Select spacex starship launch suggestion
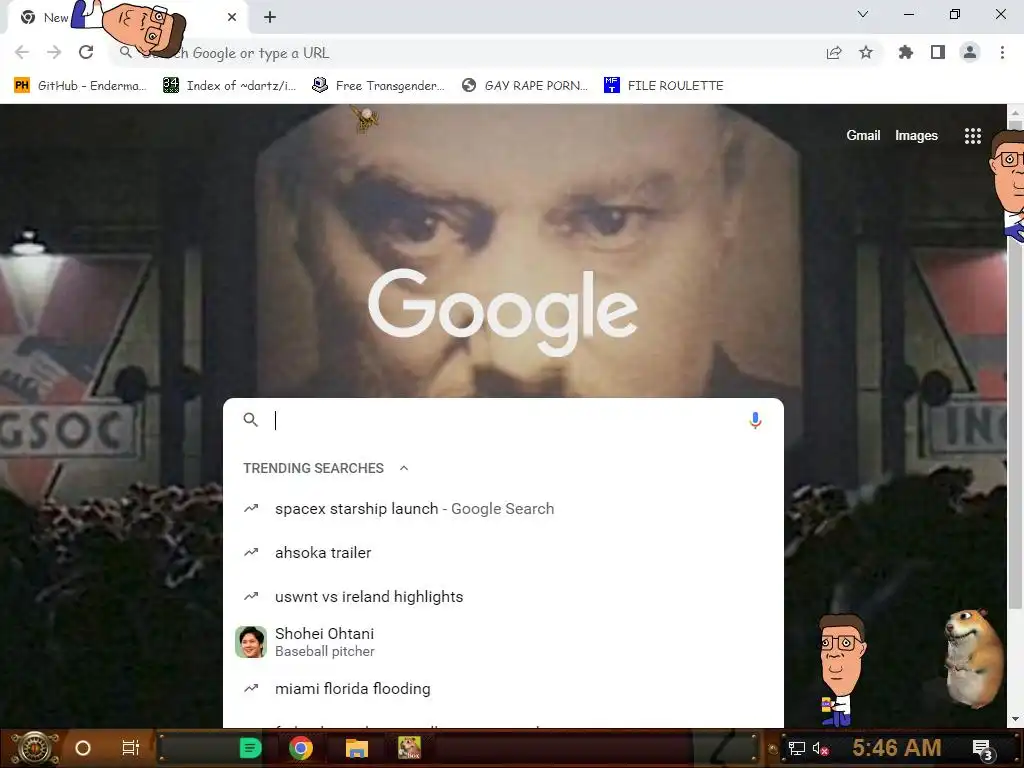The height and width of the screenshot is (768, 1024). (x=503, y=509)
